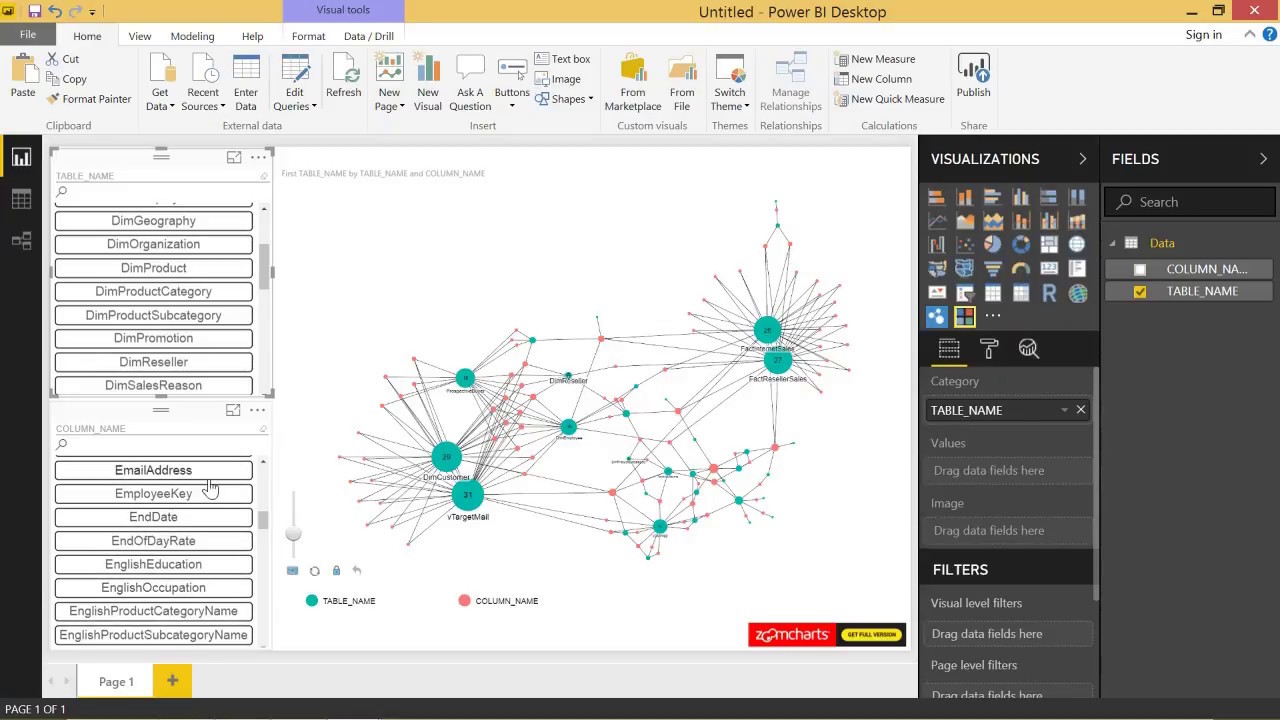Select DimGeography in TABLE_NAME slicer

pos(153,221)
